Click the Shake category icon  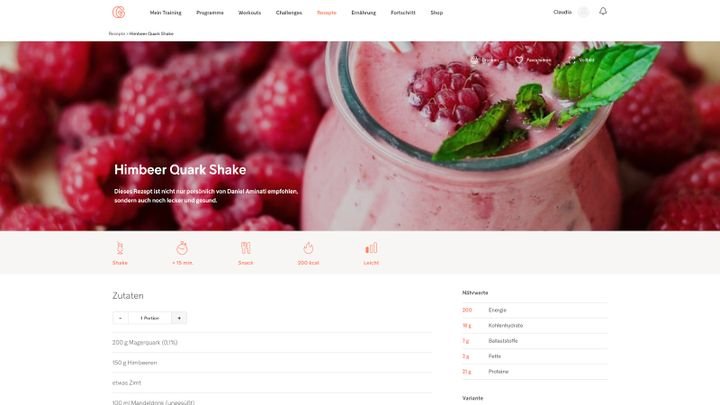pyautogui.click(x=120, y=248)
